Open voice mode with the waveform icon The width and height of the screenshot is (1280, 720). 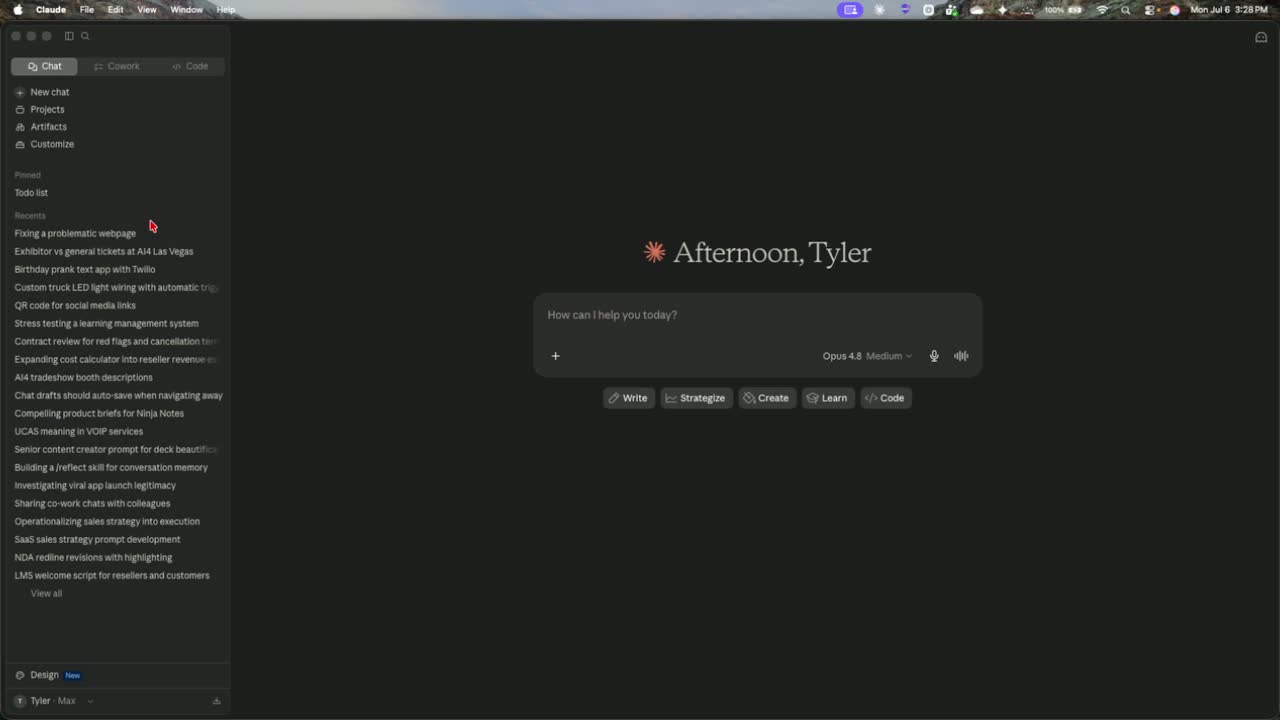click(961, 356)
